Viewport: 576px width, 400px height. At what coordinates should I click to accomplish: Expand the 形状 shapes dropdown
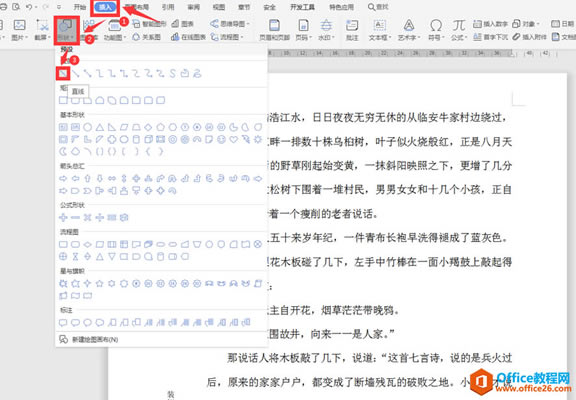click(66, 30)
